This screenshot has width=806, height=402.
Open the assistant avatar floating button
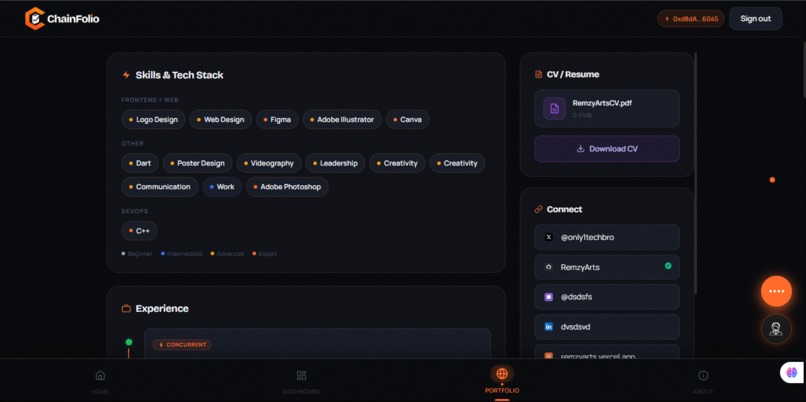(x=776, y=329)
